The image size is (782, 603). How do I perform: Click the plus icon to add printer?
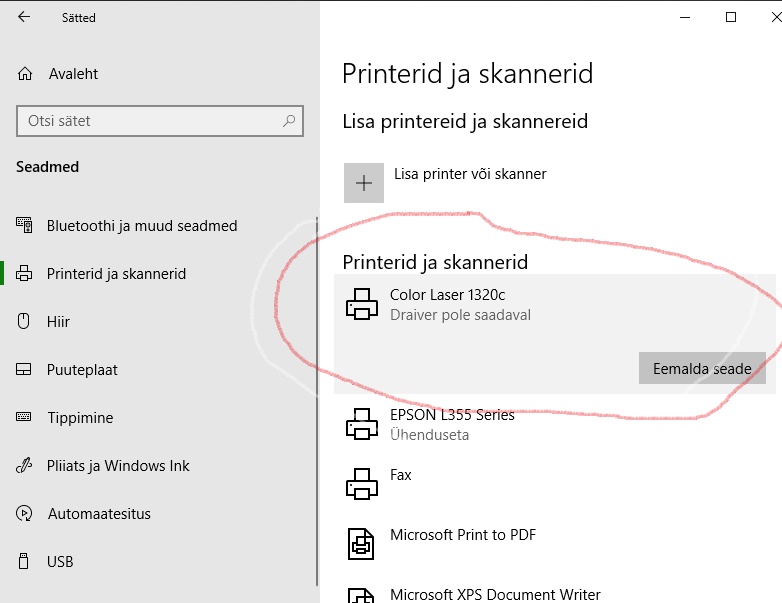364,183
